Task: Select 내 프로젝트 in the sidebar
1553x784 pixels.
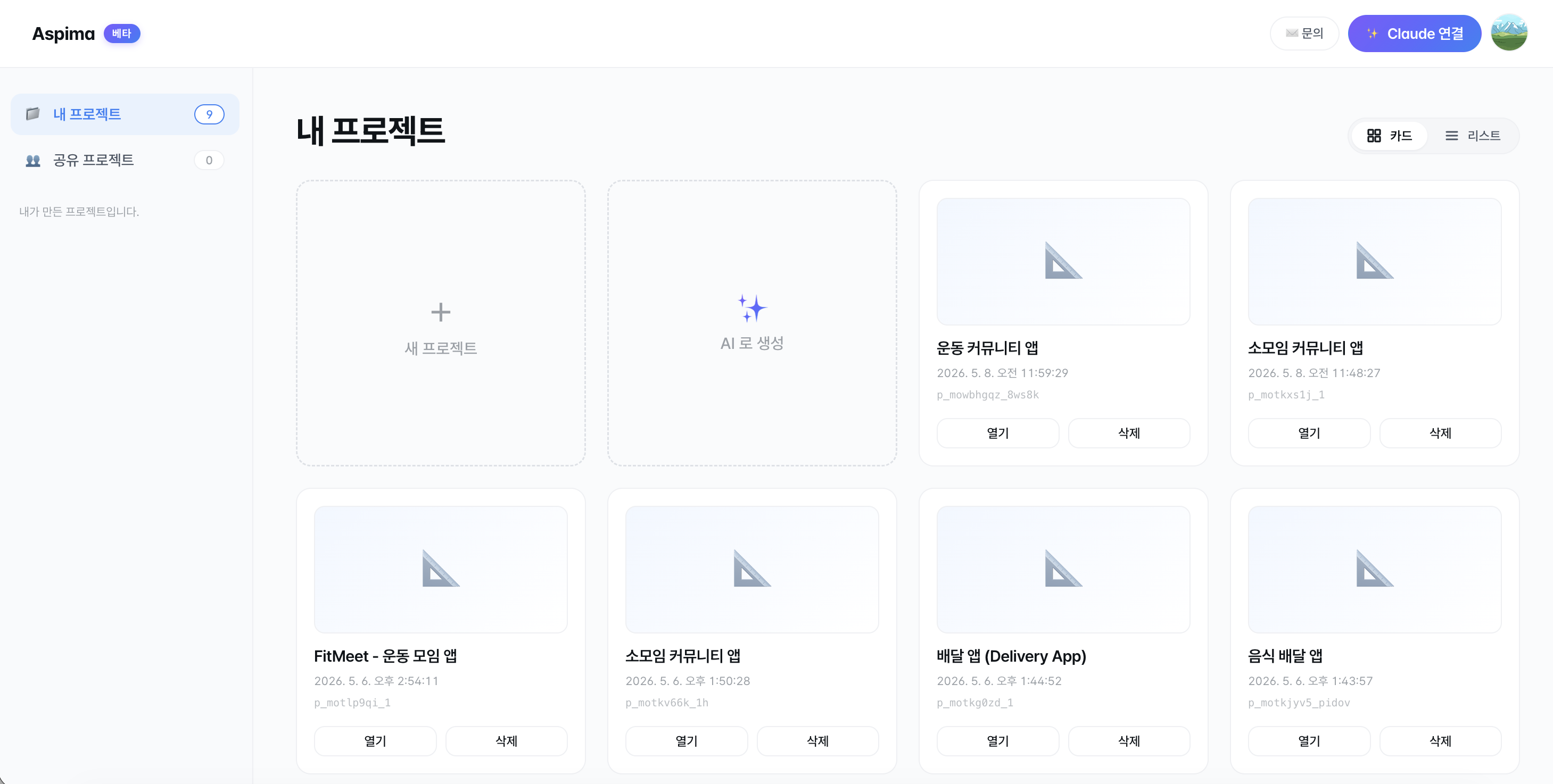Action: (125, 114)
